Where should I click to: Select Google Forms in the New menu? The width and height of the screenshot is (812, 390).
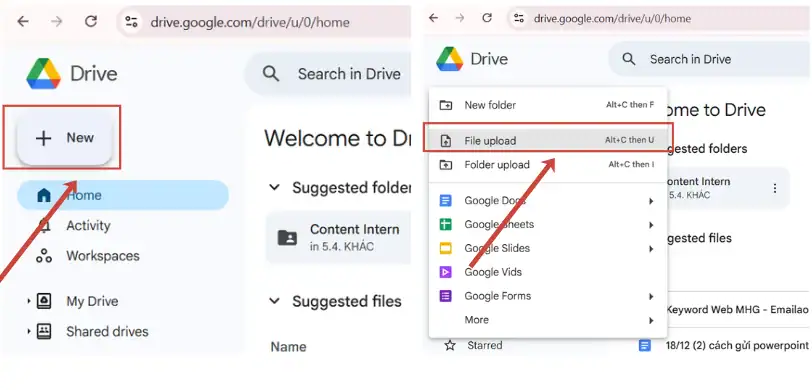(548, 296)
